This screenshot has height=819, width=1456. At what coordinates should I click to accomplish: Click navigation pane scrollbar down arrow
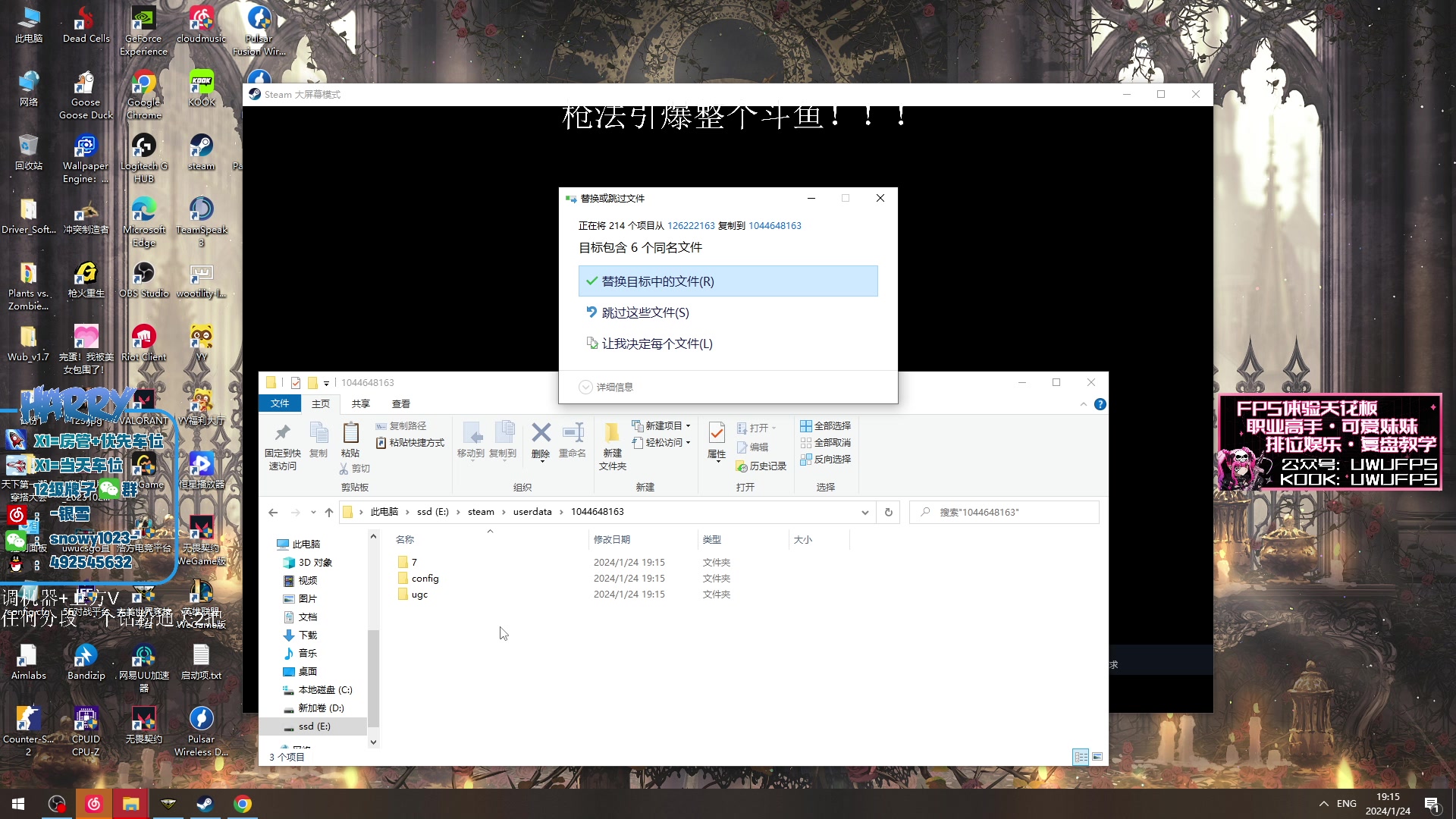(x=373, y=742)
